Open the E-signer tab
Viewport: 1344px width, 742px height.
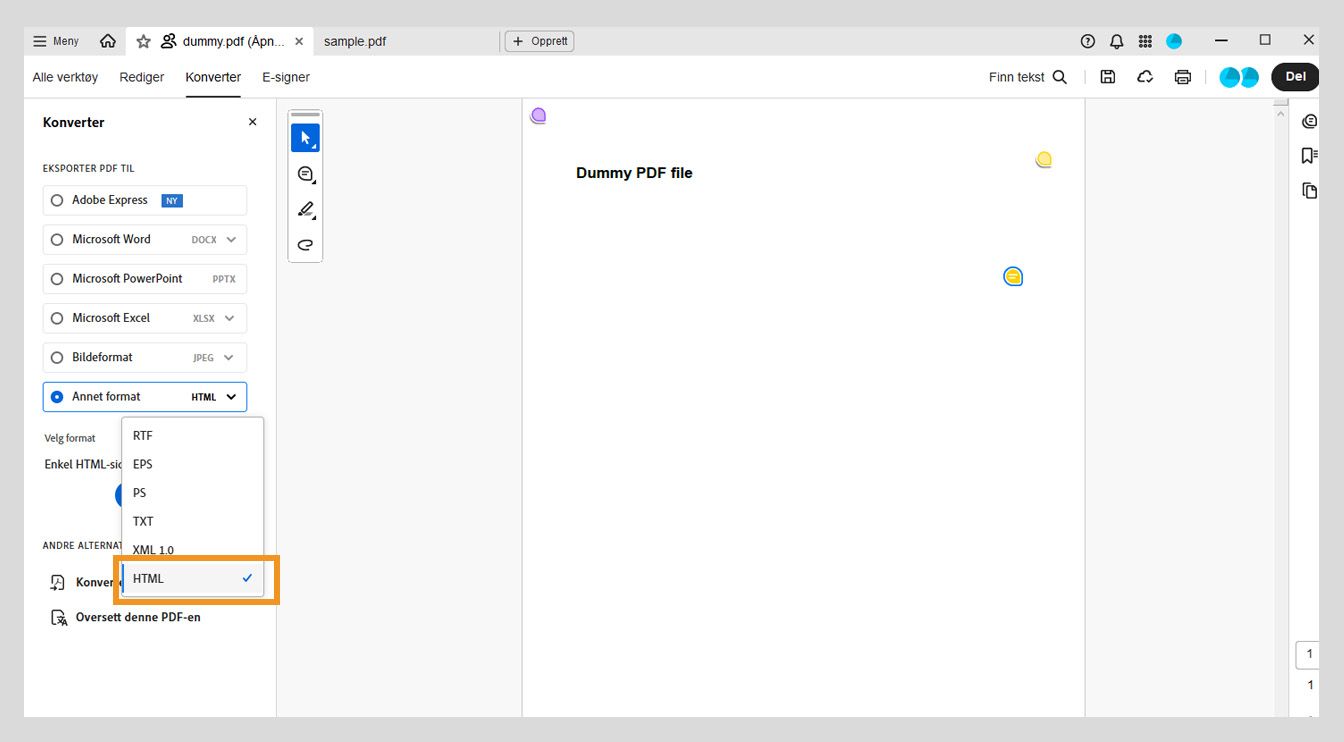[286, 77]
